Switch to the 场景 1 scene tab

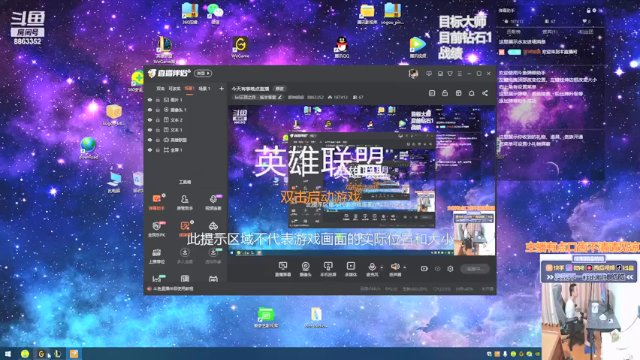click(x=204, y=89)
